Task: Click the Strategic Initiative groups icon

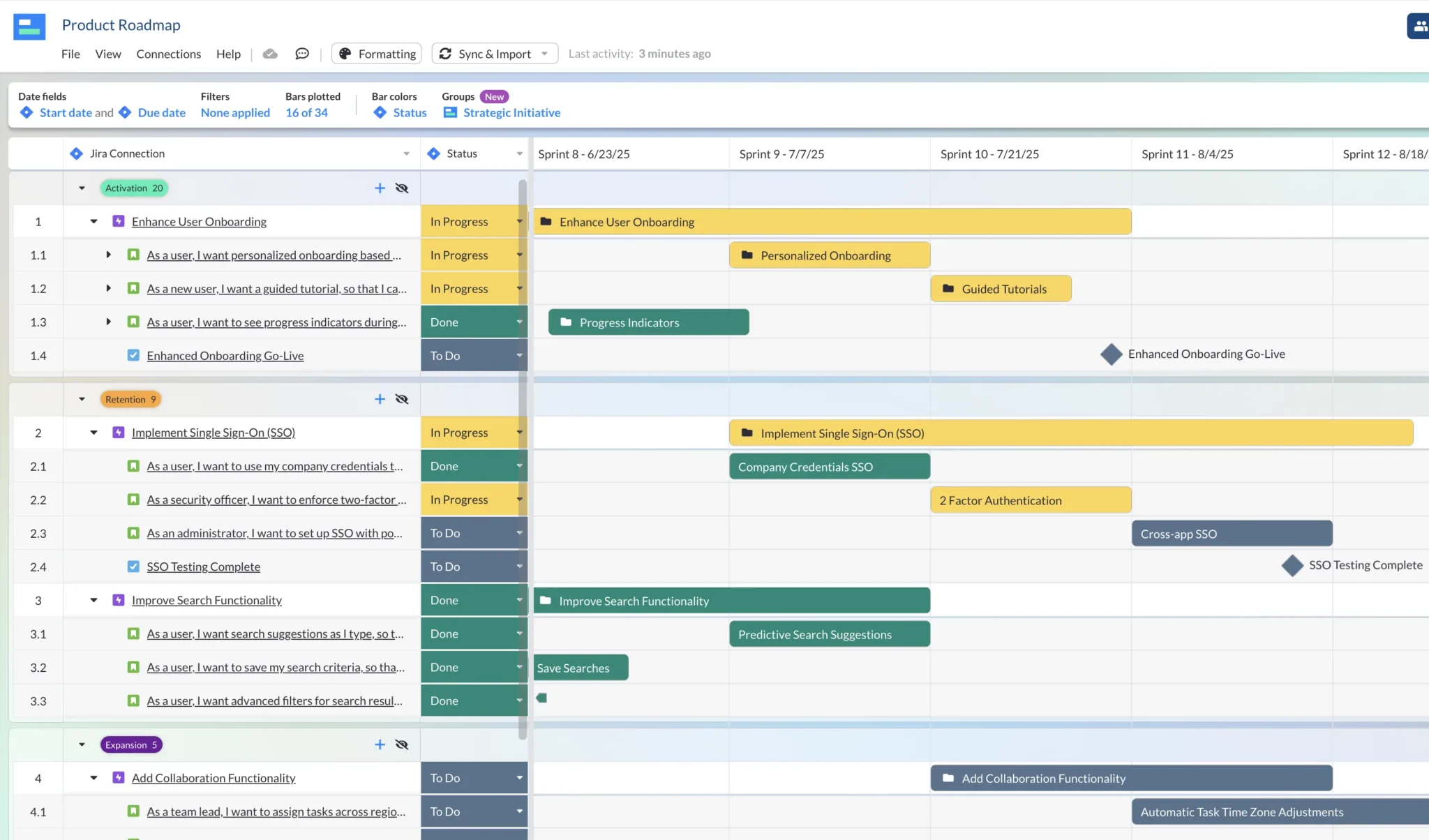Action: [x=450, y=112]
